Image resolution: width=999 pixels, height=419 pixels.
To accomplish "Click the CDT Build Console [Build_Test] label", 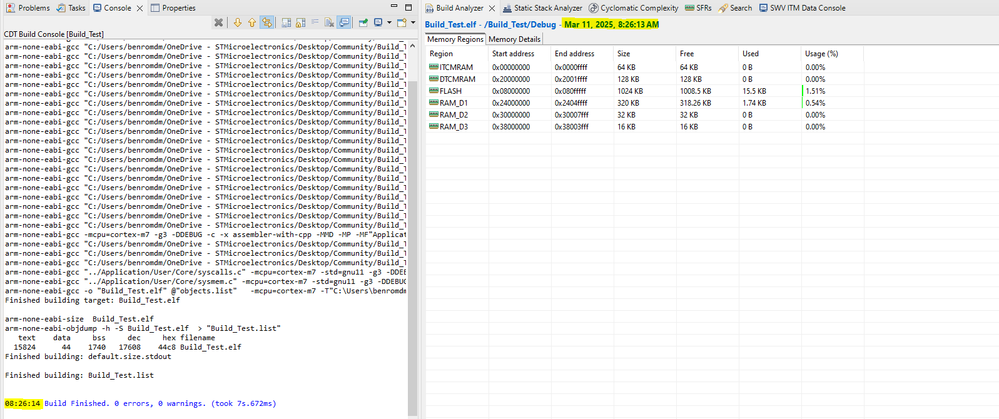I will point(54,34).
